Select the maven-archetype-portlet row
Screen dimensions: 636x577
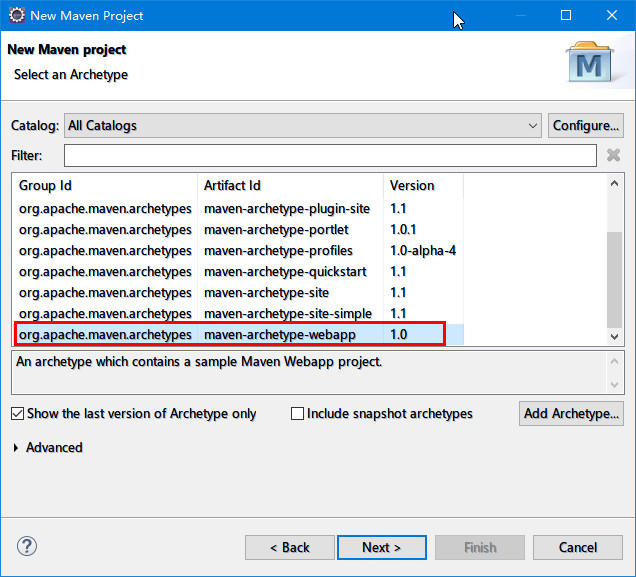coord(238,230)
